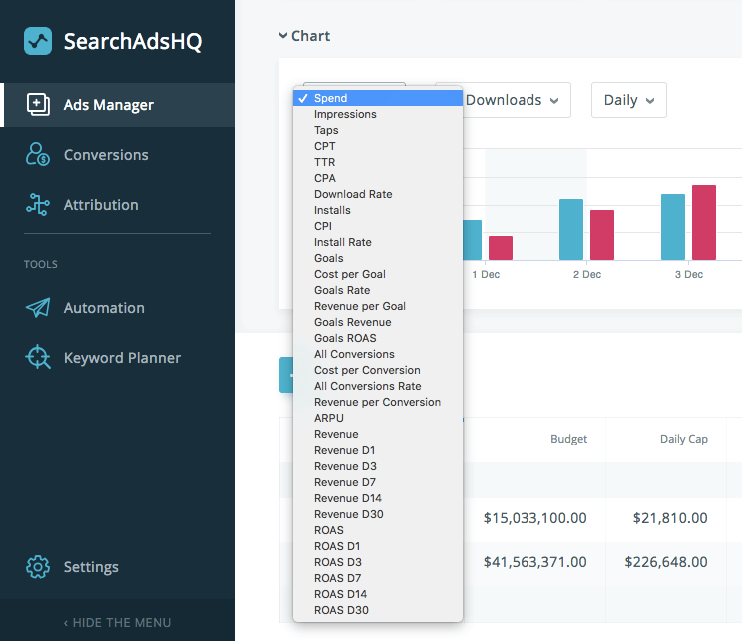Click the SearchAdsHQ logo icon
This screenshot has height=641, width=742.
[38, 41]
